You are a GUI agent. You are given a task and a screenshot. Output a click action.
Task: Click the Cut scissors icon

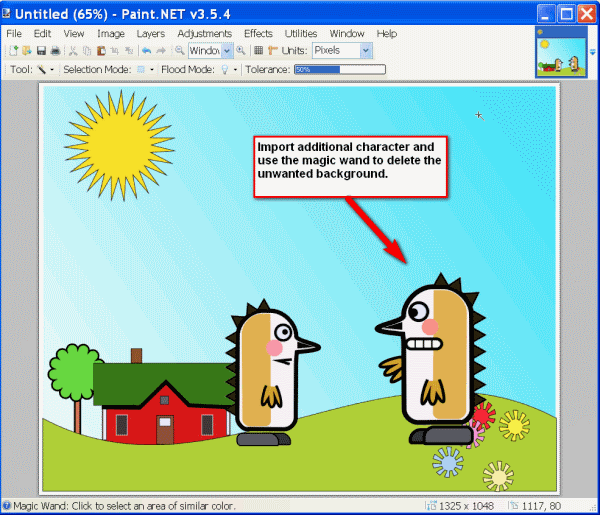(x=73, y=51)
